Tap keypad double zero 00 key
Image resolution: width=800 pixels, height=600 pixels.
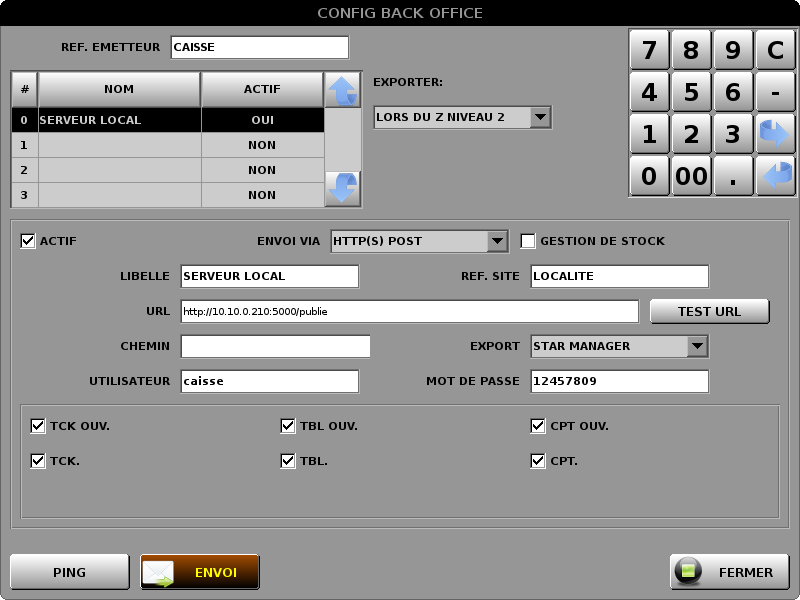691,176
